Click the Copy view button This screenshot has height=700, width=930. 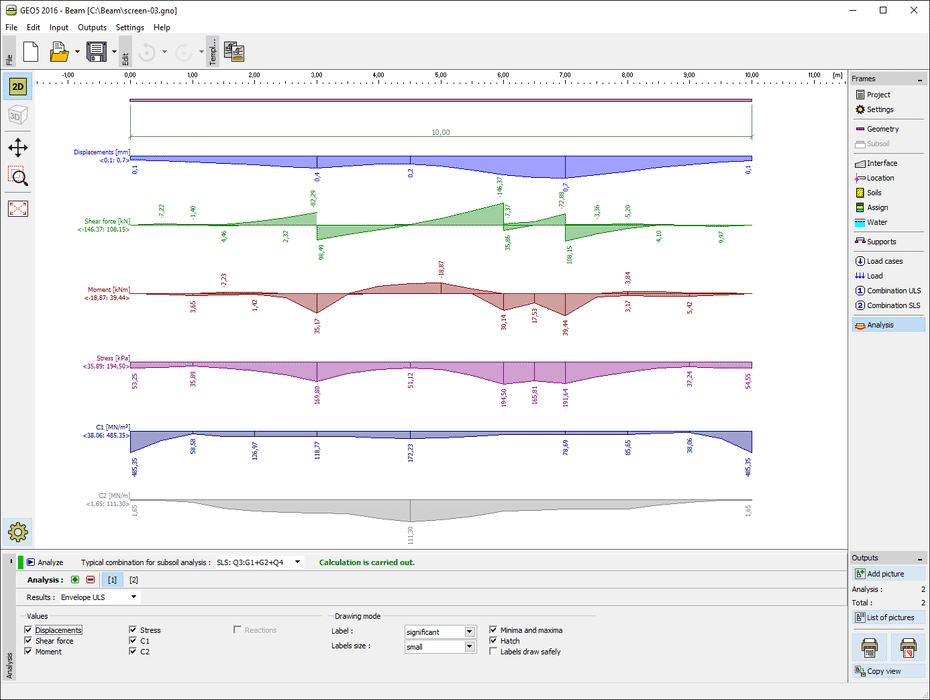[x=888, y=671]
